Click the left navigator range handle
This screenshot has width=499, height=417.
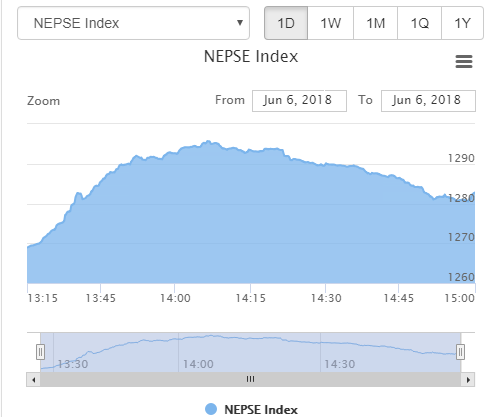pyautogui.click(x=40, y=352)
